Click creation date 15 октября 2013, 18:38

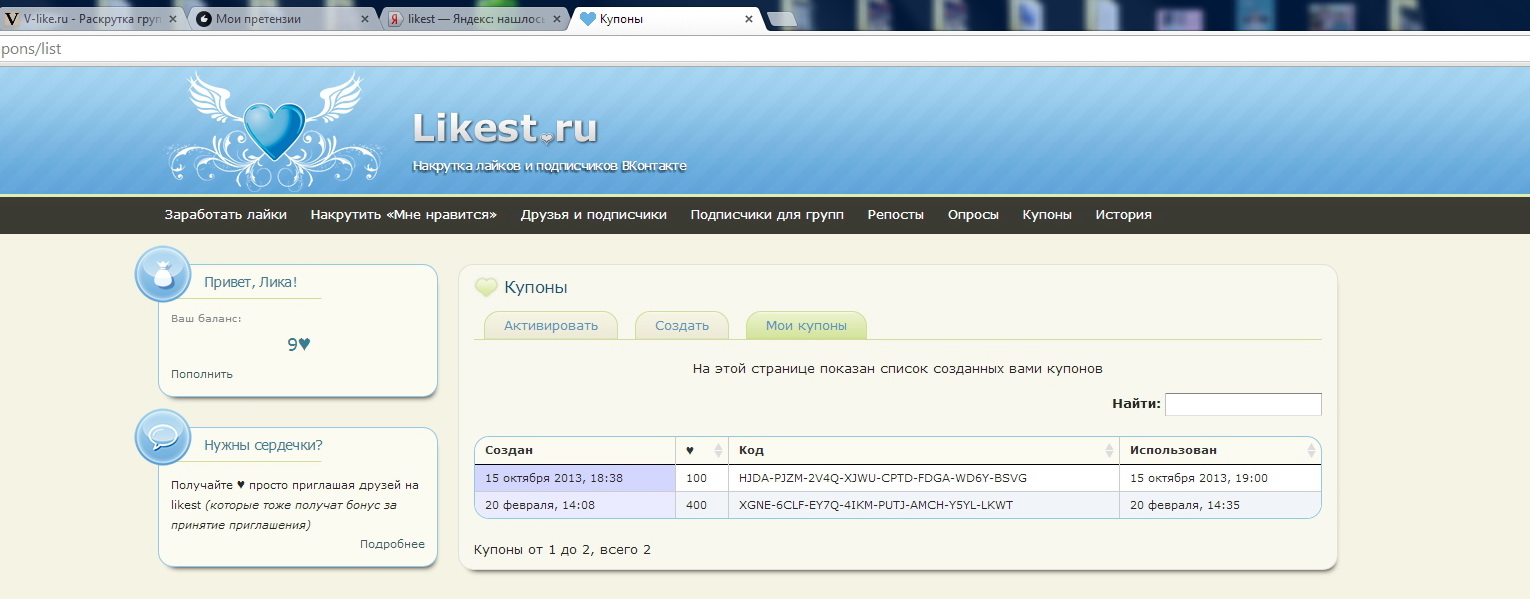point(554,478)
